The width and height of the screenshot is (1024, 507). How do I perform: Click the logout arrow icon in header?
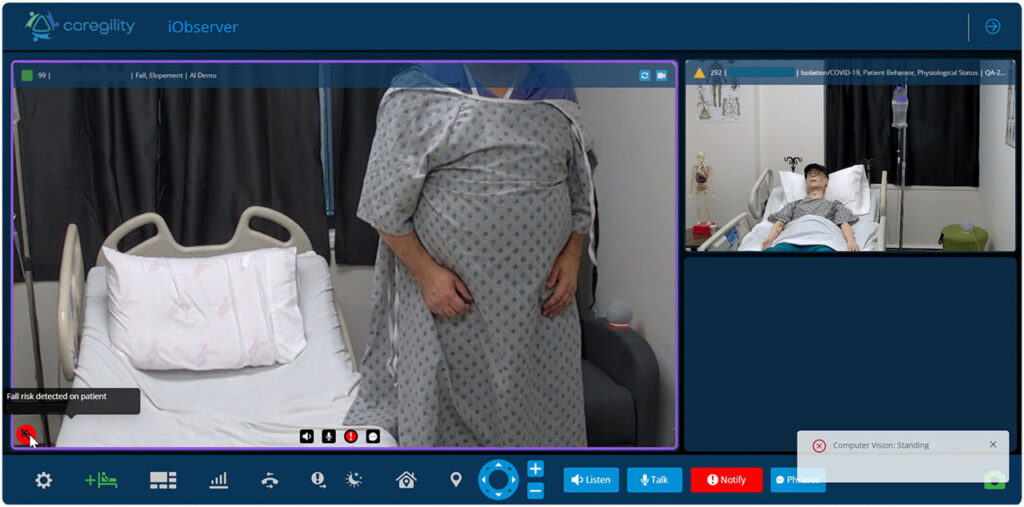(x=993, y=27)
